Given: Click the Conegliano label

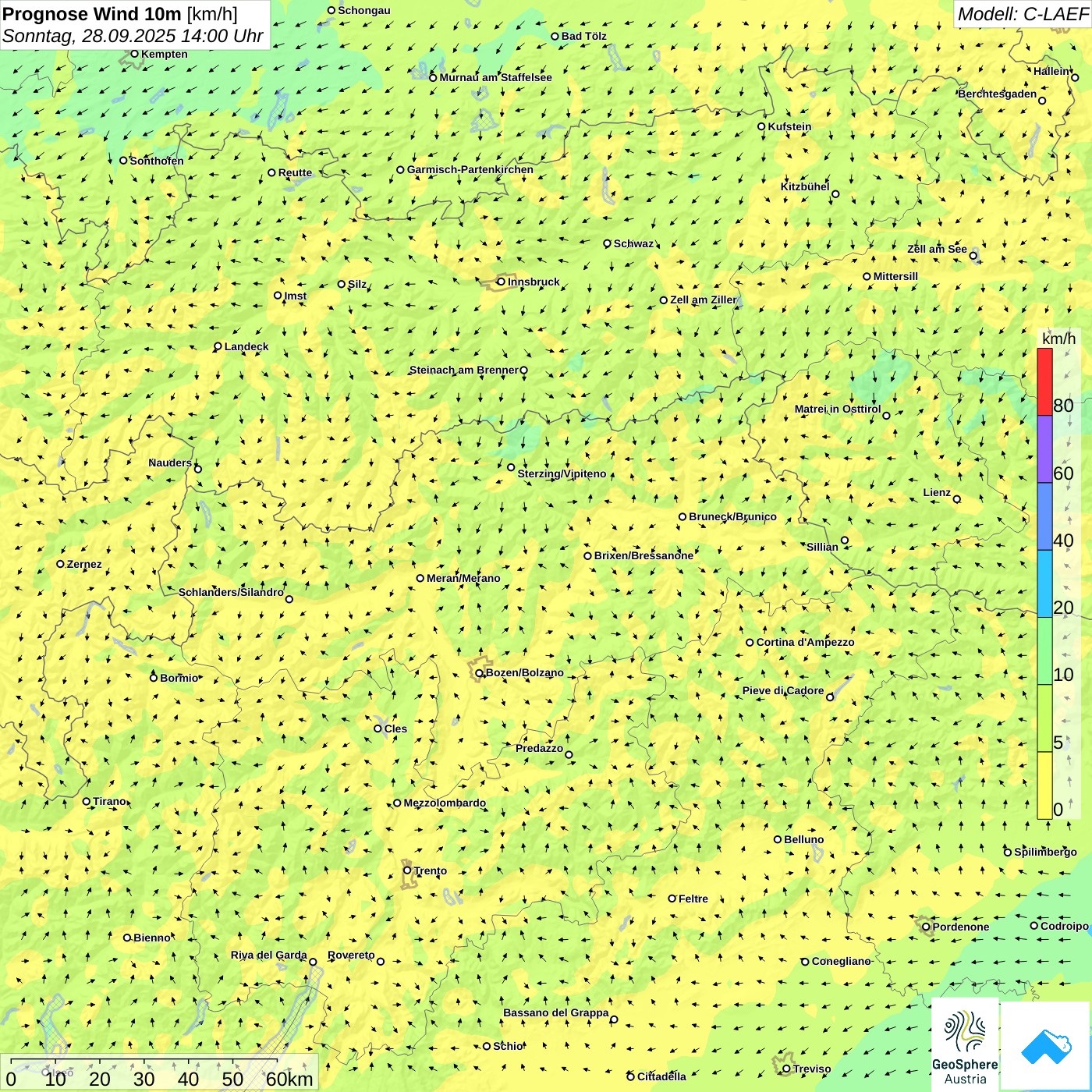Looking at the screenshot, I should 841,961.
